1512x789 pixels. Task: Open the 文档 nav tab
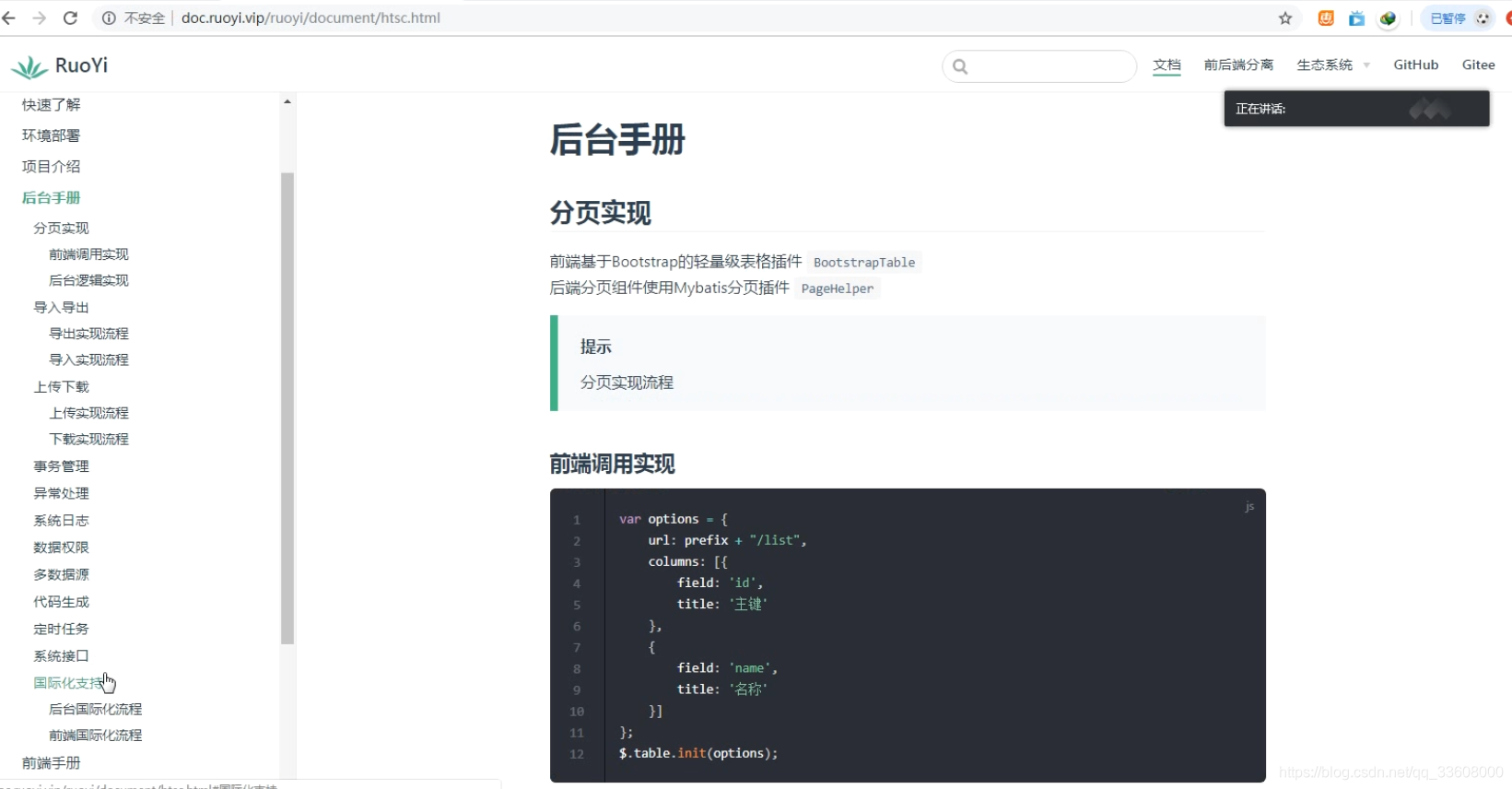[1166, 65]
